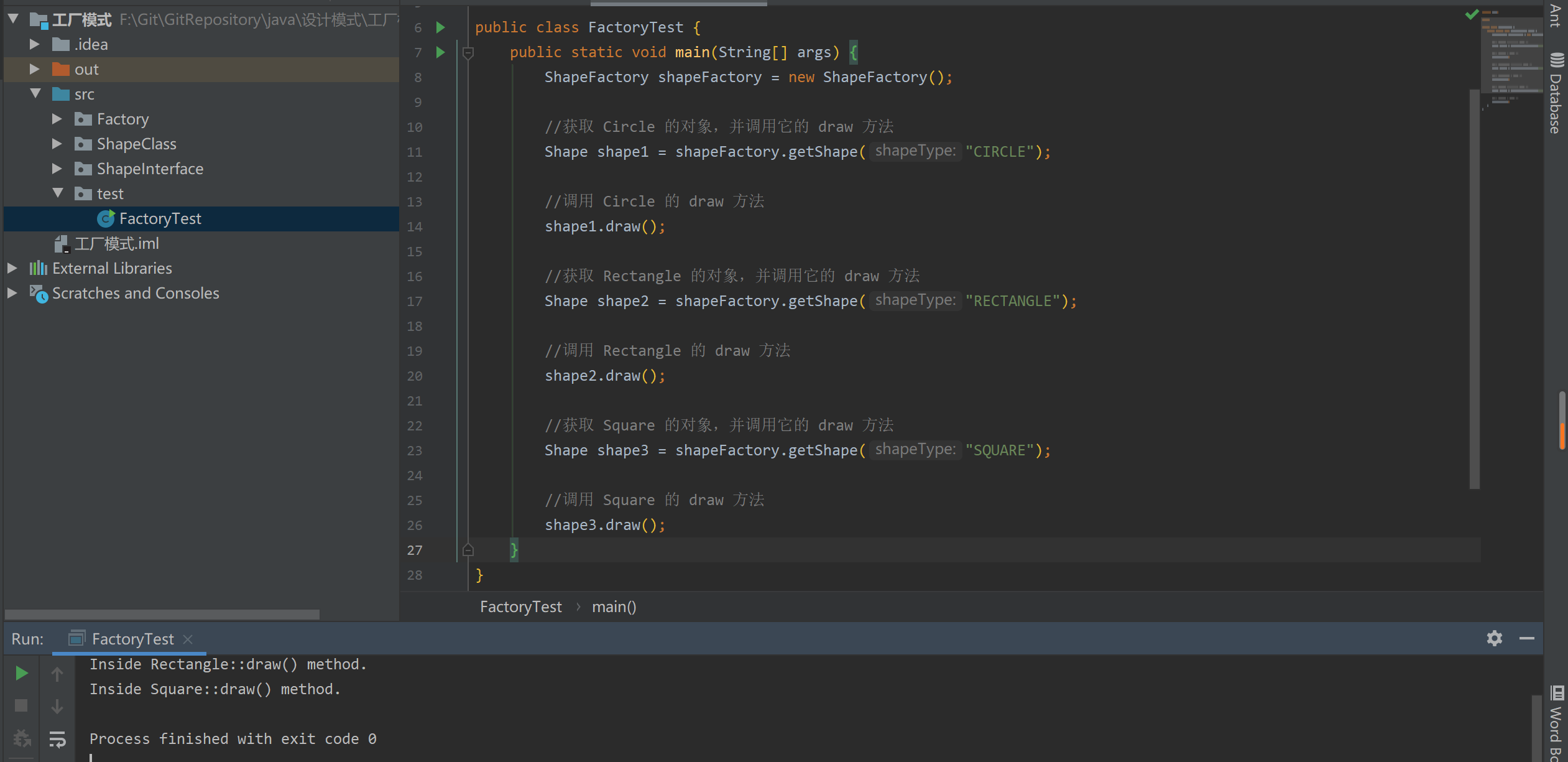Expand Scratches and Consoles node
This screenshot has width=1568, height=762.
point(12,293)
